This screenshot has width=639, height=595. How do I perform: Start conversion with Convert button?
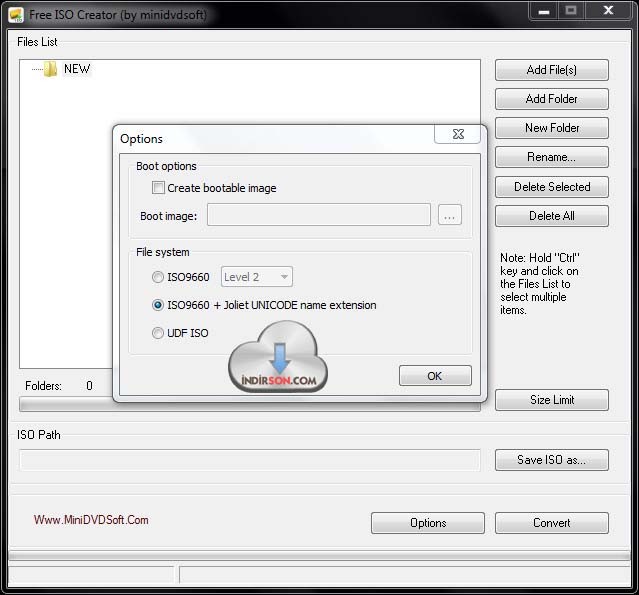tap(552, 523)
